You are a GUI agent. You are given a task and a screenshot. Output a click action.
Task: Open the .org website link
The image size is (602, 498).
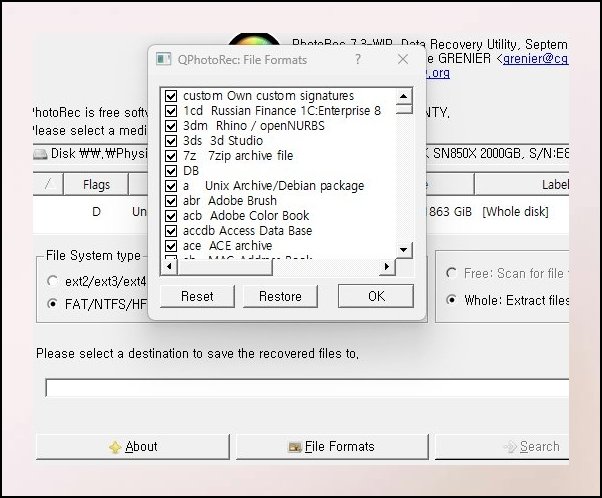(438, 73)
